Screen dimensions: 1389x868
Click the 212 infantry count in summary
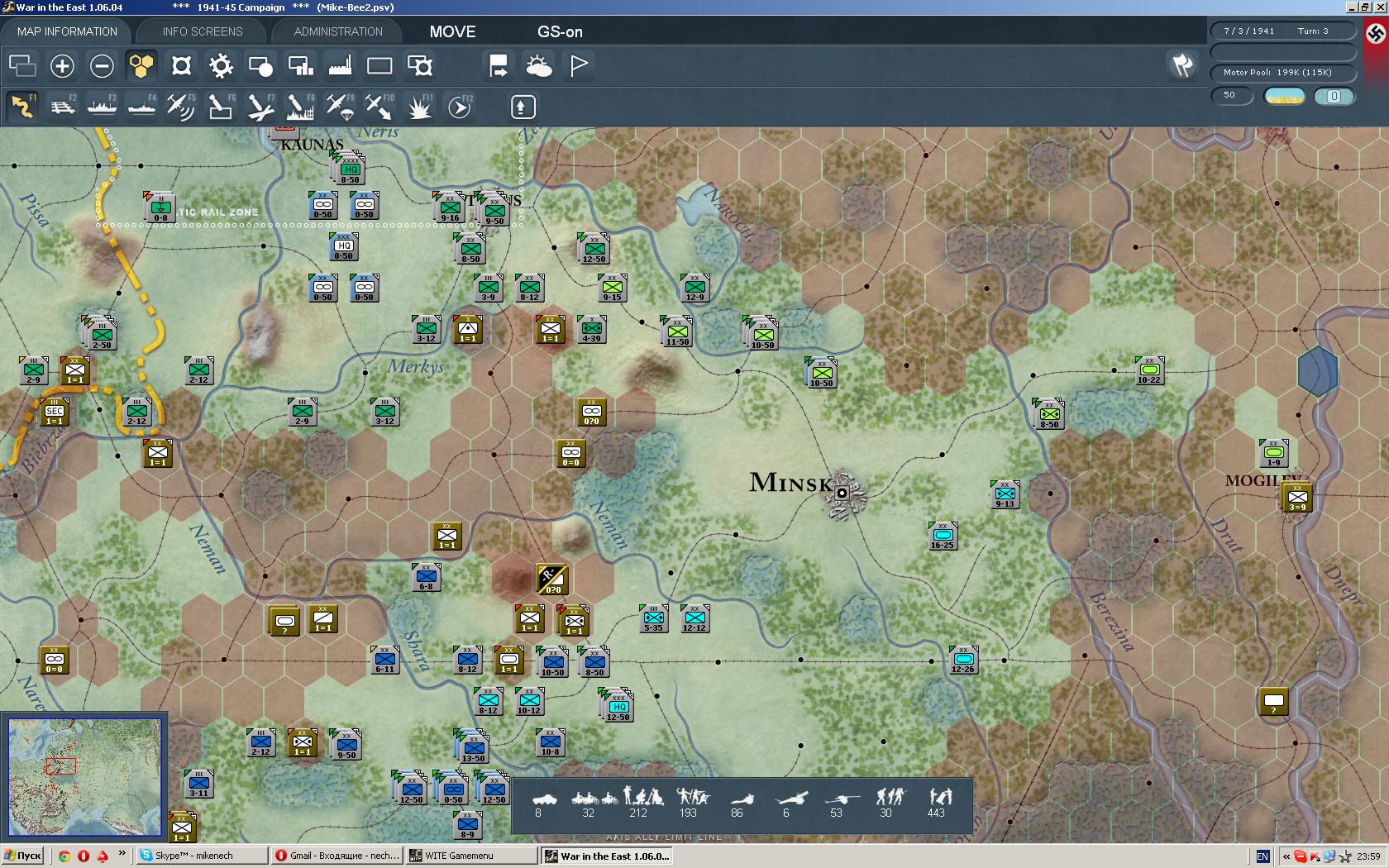[x=638, y=813]
